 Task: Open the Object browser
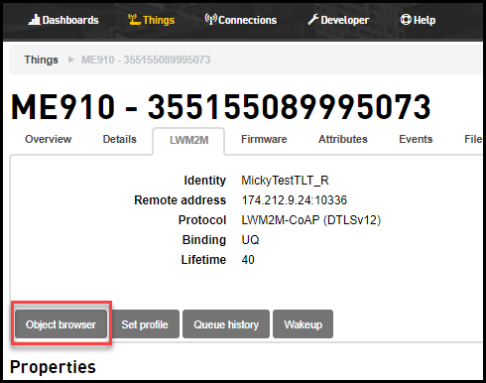tap(61, 324)
